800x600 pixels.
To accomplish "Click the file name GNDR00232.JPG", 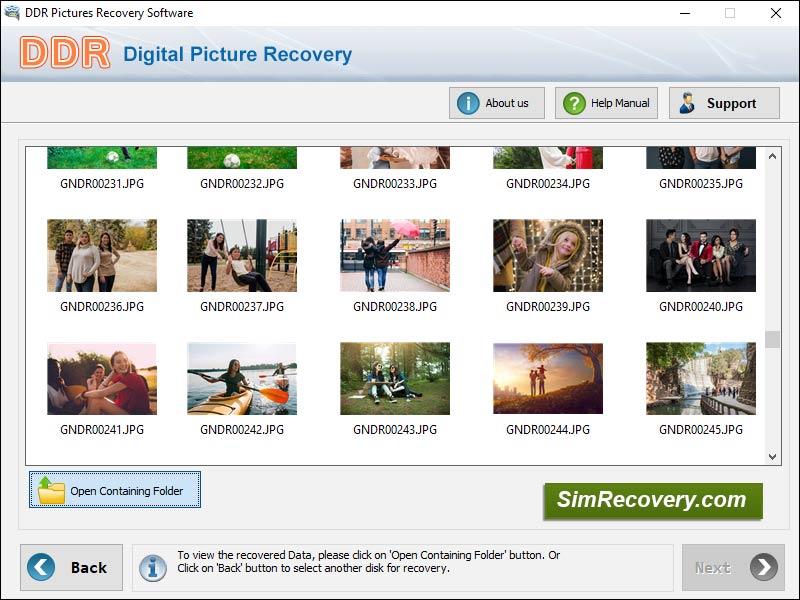I will [242, 184].
